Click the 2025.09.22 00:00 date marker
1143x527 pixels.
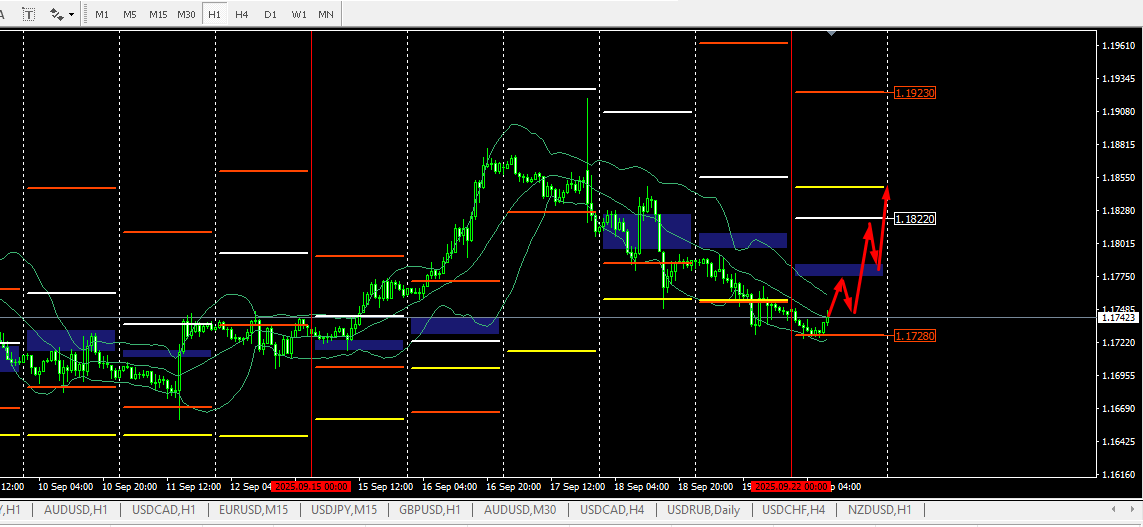click(792, 486)
